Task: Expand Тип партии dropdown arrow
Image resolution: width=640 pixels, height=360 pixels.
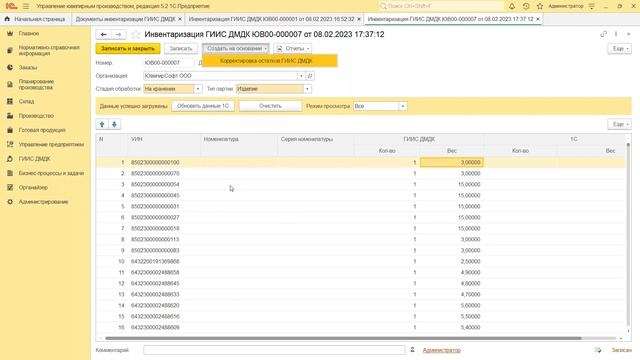Action: (307, 89)
